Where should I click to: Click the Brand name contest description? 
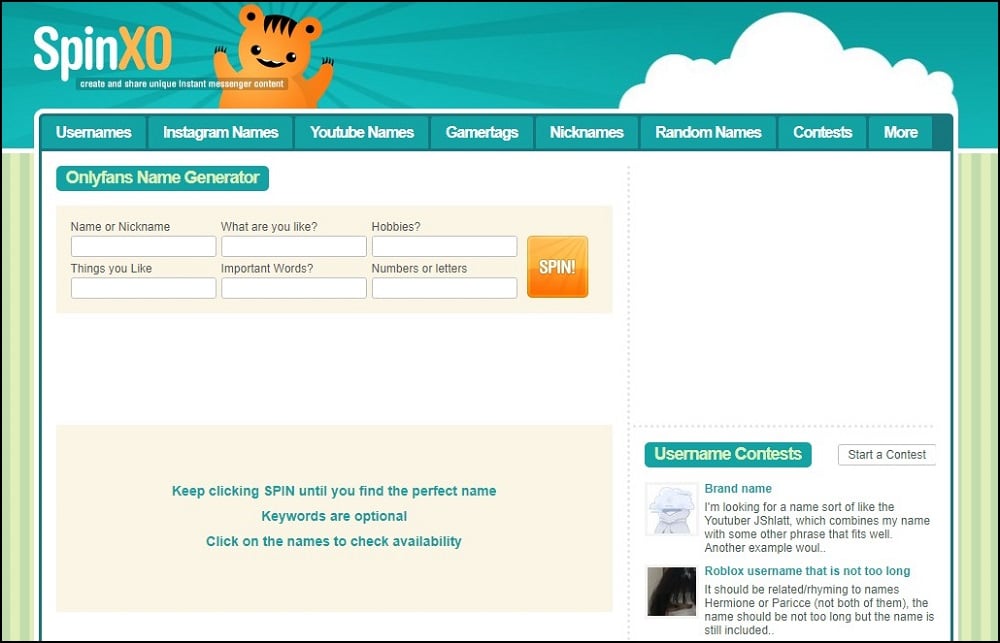click(x=817, y=528)
